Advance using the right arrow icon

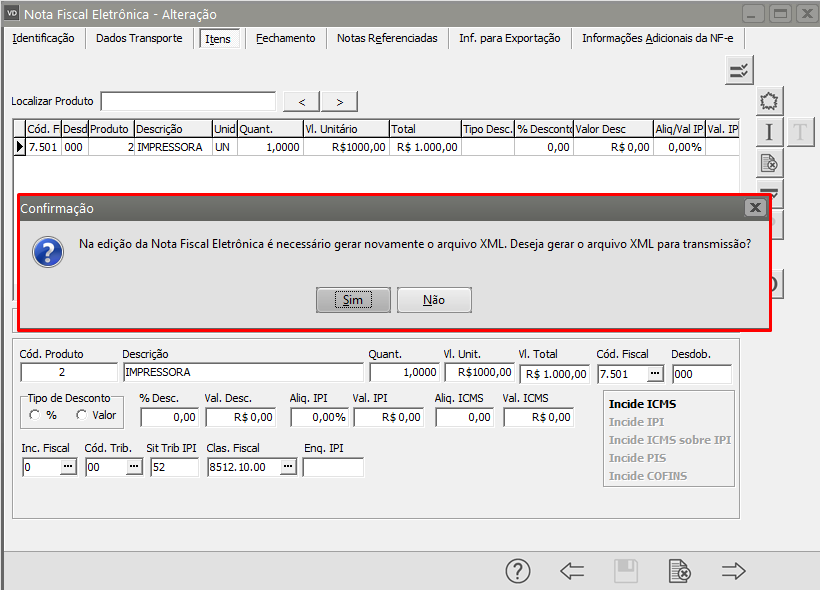point(734,571)
